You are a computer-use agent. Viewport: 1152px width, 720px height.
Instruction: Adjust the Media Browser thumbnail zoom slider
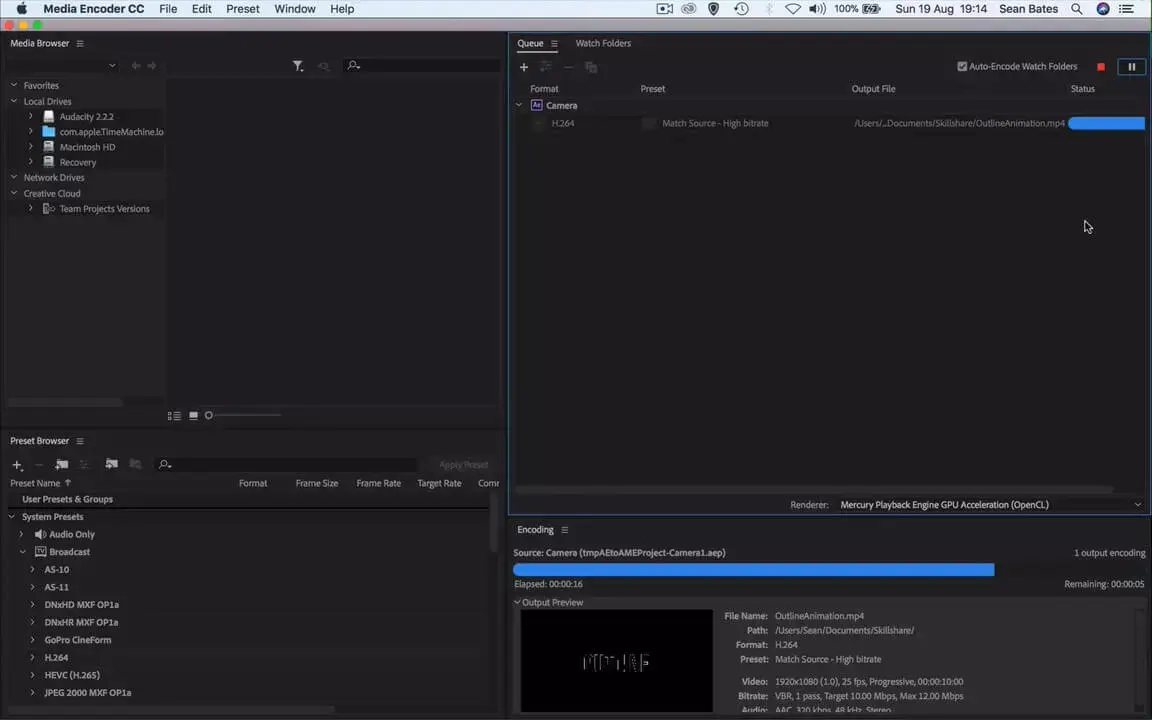243,416
